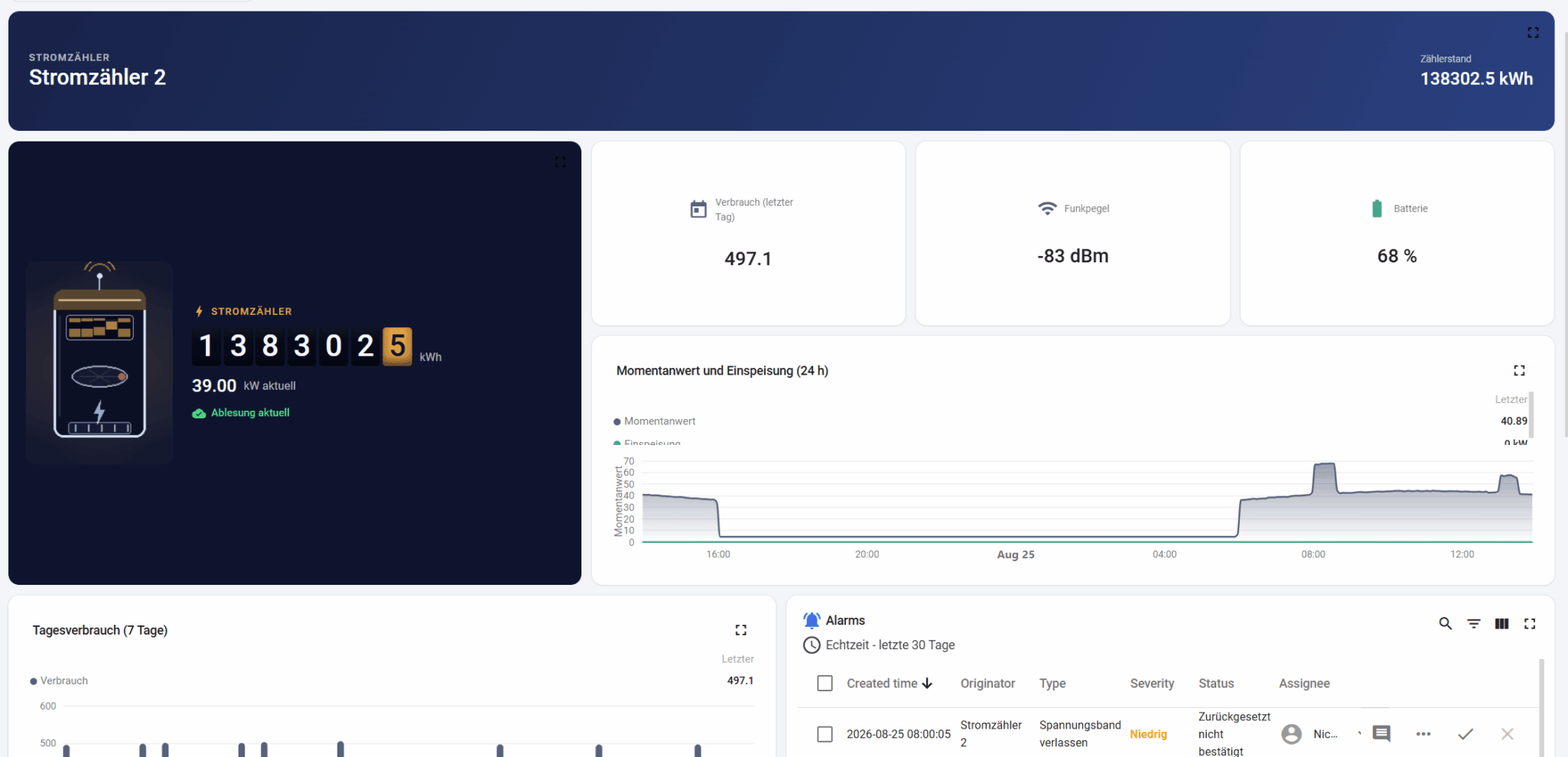Click the Ablesung aktuell status text

point(250,413)
